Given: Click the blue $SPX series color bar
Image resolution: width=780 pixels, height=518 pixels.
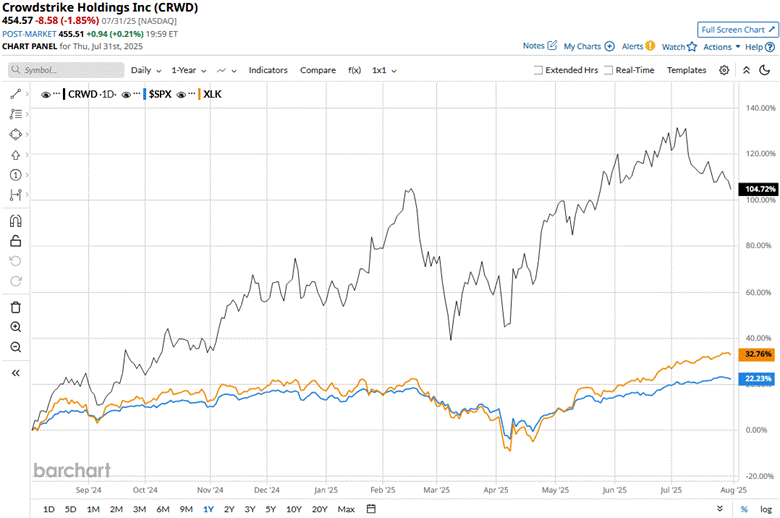Looking at the screenshot, I should coord(144,94).
